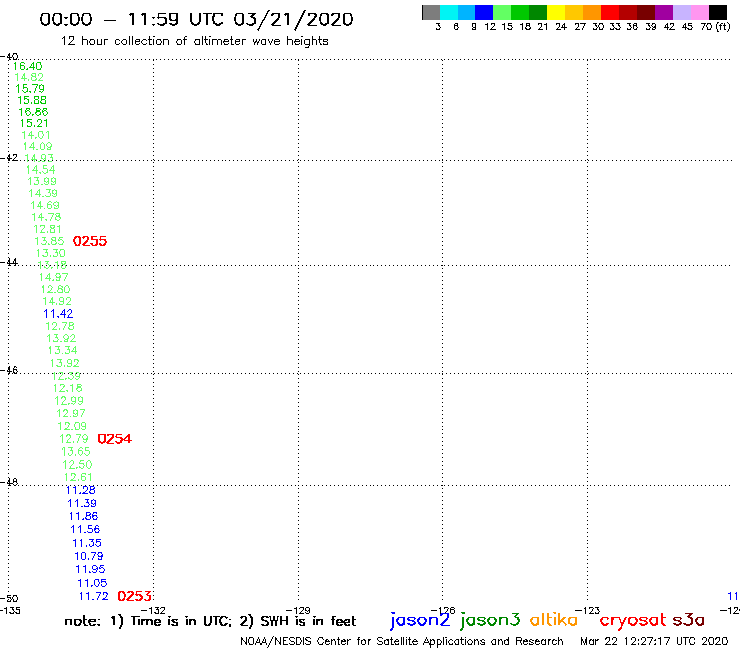Click the wave height value 13.30
The width and height of the screenshot is (740, 650).
[x=50, y=253]
